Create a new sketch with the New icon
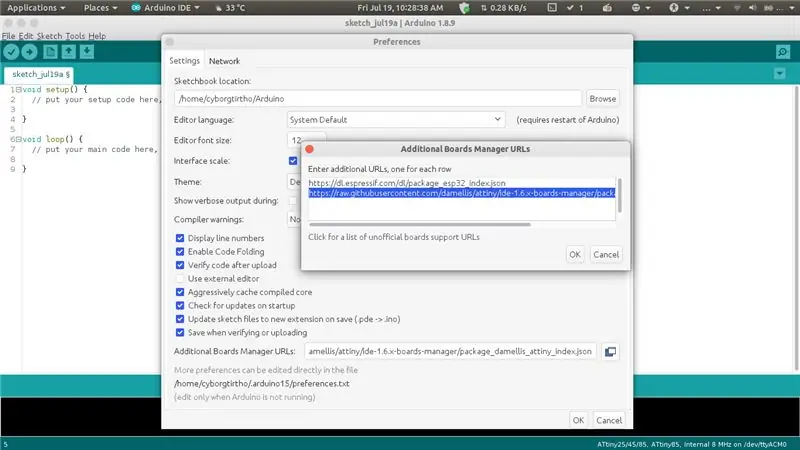Image resolution: width=800 pixels, height=450 pixels. (50, 52)
